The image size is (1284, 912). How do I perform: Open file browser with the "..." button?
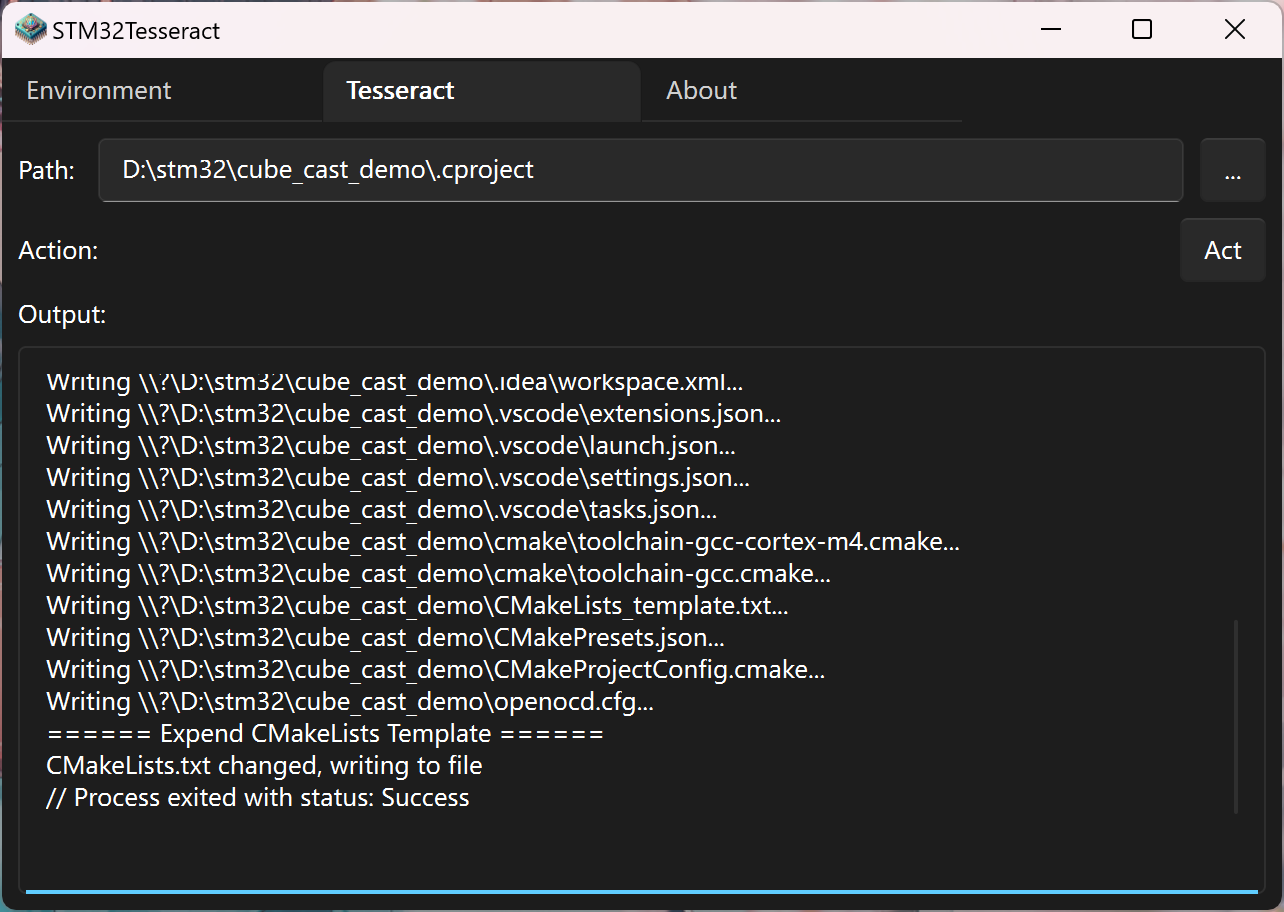tap(1233, 170)
